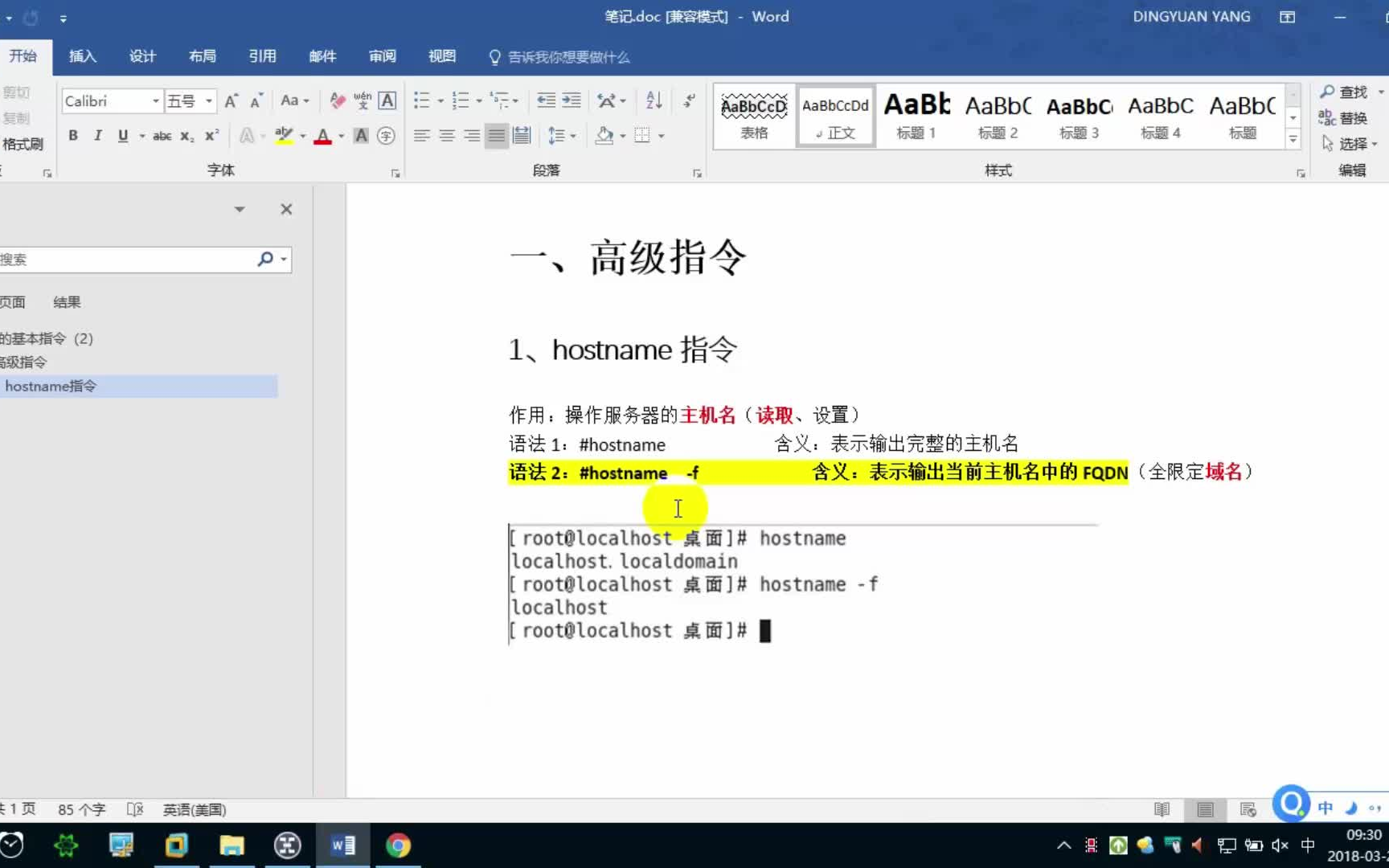Launch Chrome from the taskbar
This screenshot has height=868, width=1389.
click(398, 845)
